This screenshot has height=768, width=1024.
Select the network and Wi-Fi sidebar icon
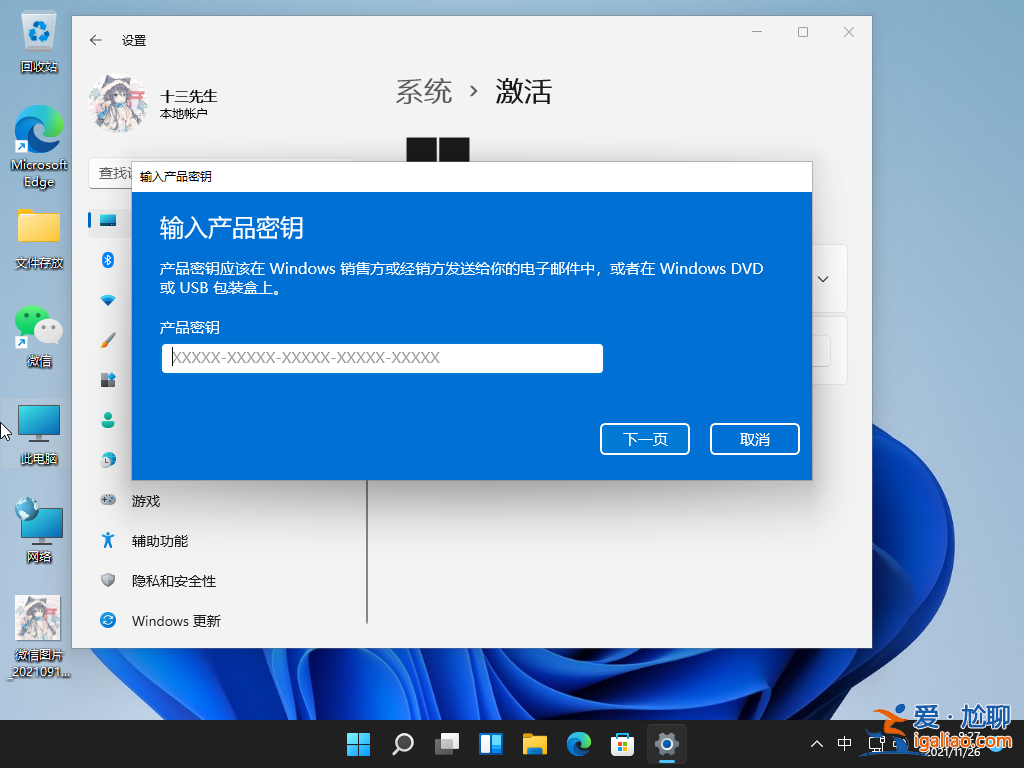tap(107, 300)
